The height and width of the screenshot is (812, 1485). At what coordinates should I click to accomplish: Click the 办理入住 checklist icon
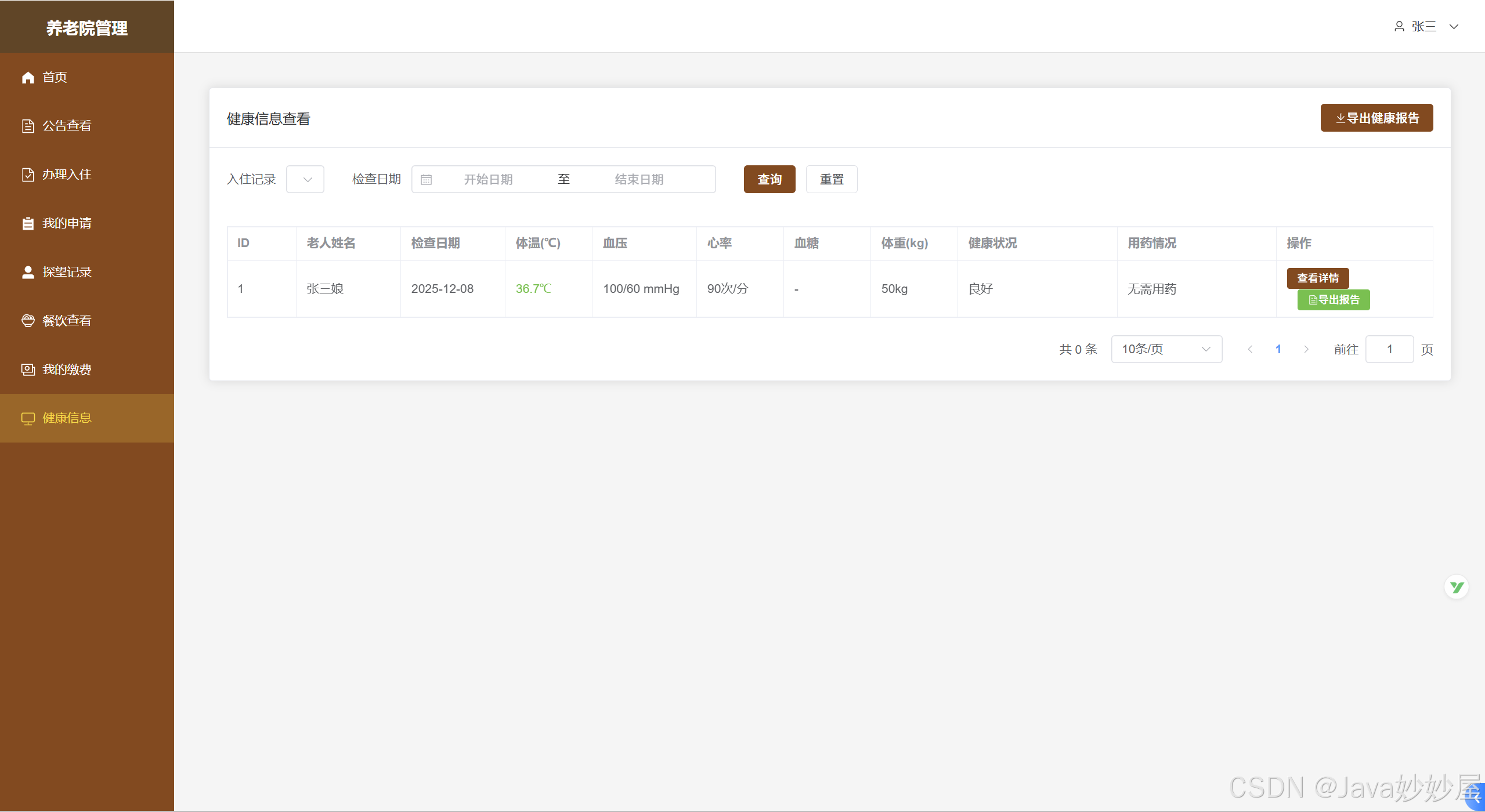[x=28, y=175]
